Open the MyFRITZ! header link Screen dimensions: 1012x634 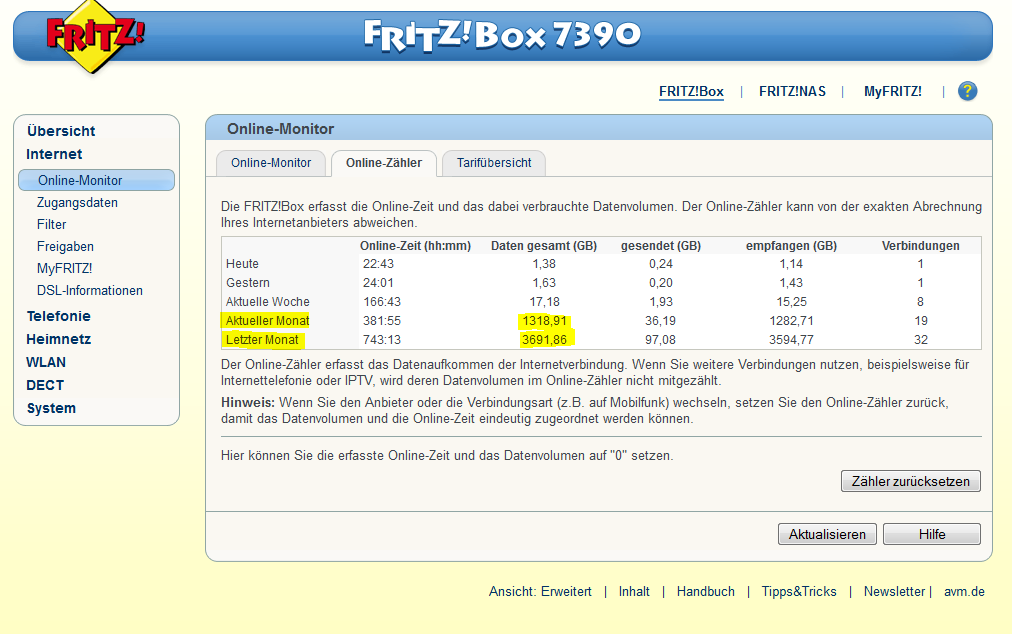[x=893, y=92]
